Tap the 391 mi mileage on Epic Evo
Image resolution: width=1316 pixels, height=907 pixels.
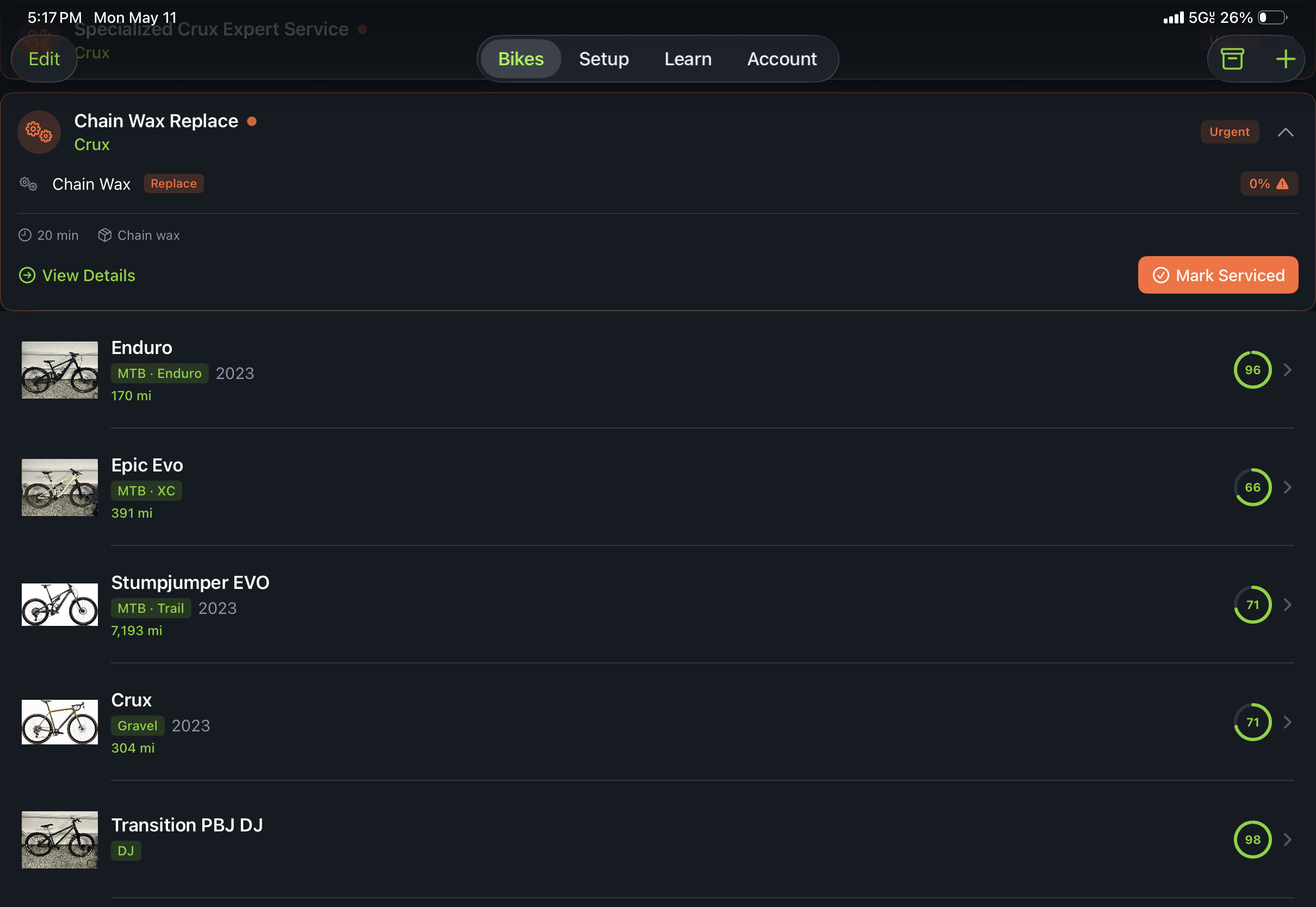click(x=132, y=513)
